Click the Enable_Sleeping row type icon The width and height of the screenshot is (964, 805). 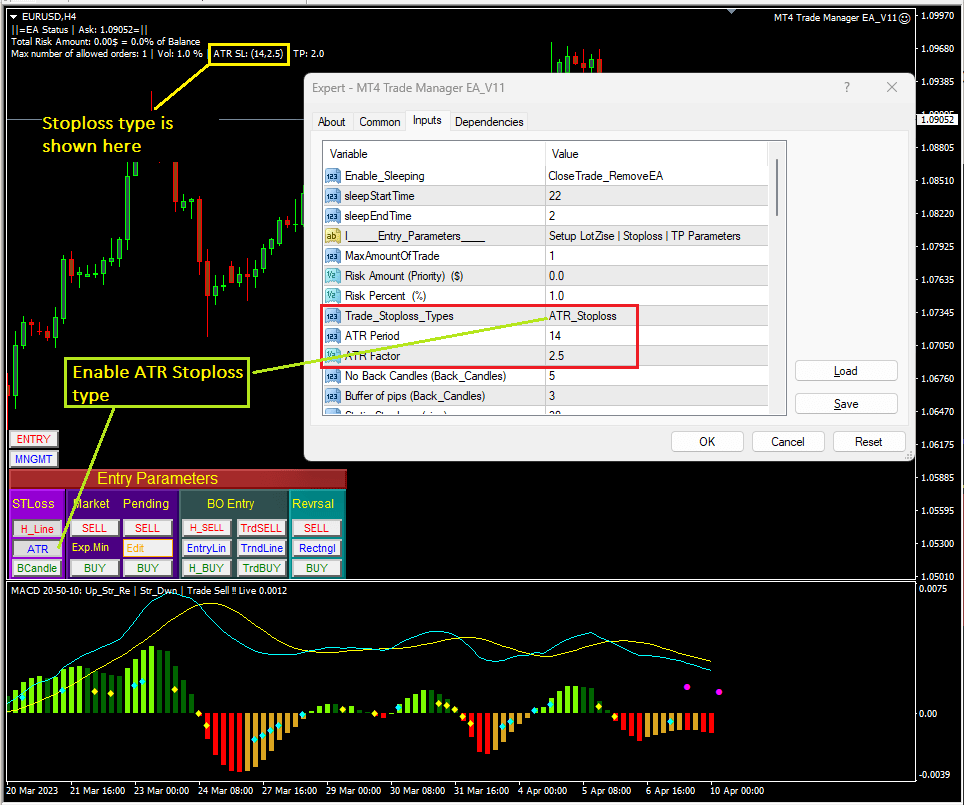pos(333,175)
